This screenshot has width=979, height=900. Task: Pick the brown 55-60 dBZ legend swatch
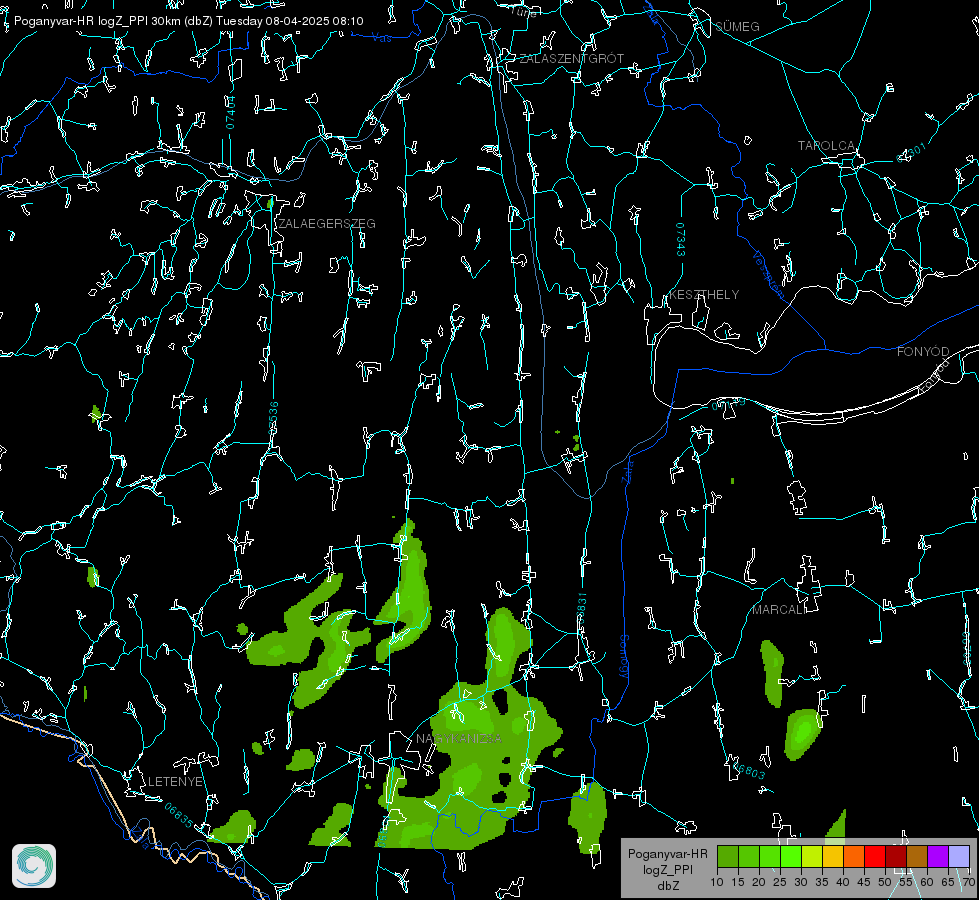coord(917,856)
